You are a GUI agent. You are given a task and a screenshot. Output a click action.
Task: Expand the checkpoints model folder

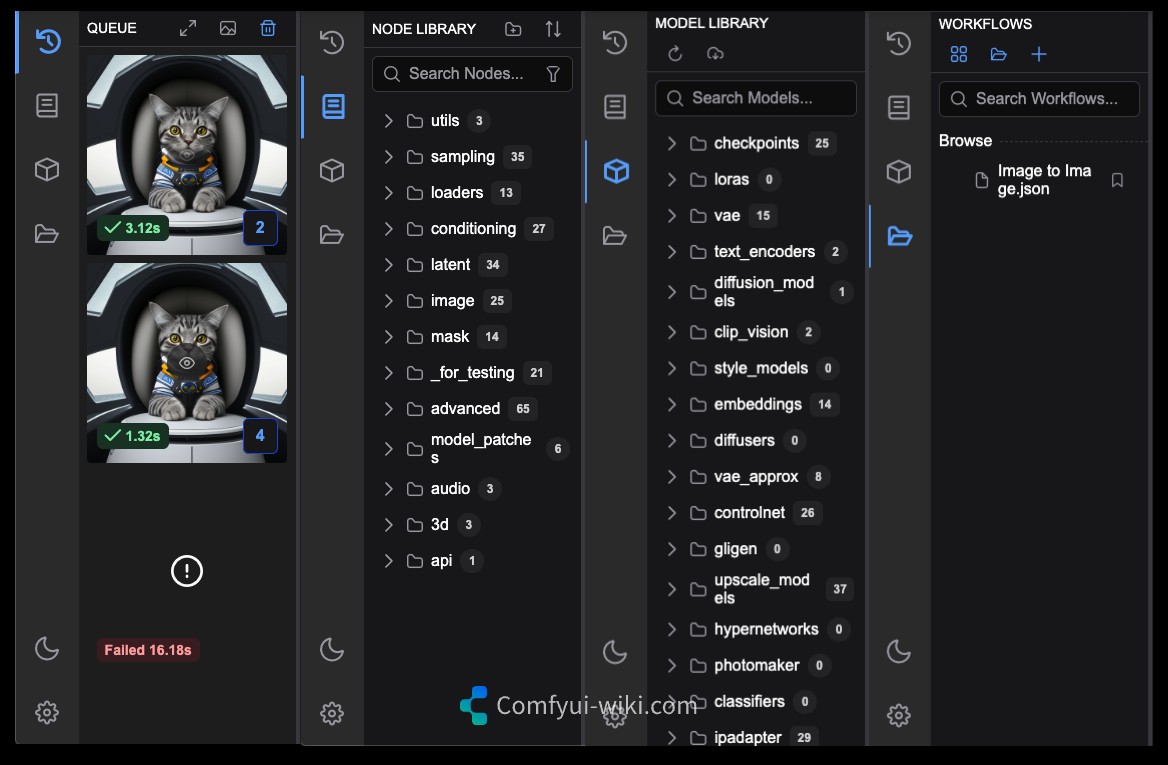[x=671, y=143]
